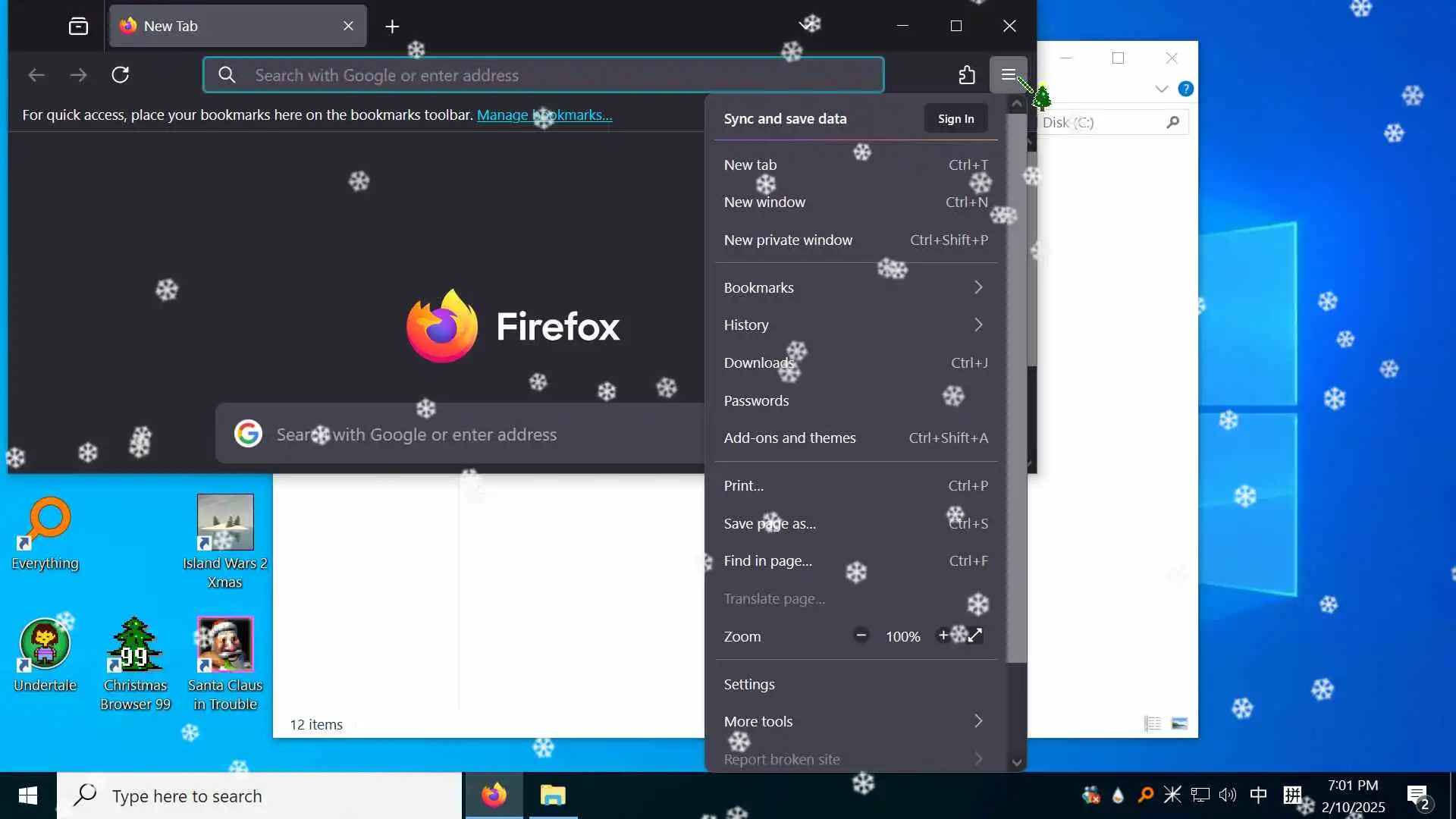Click the Sign In button

(955, 118)
